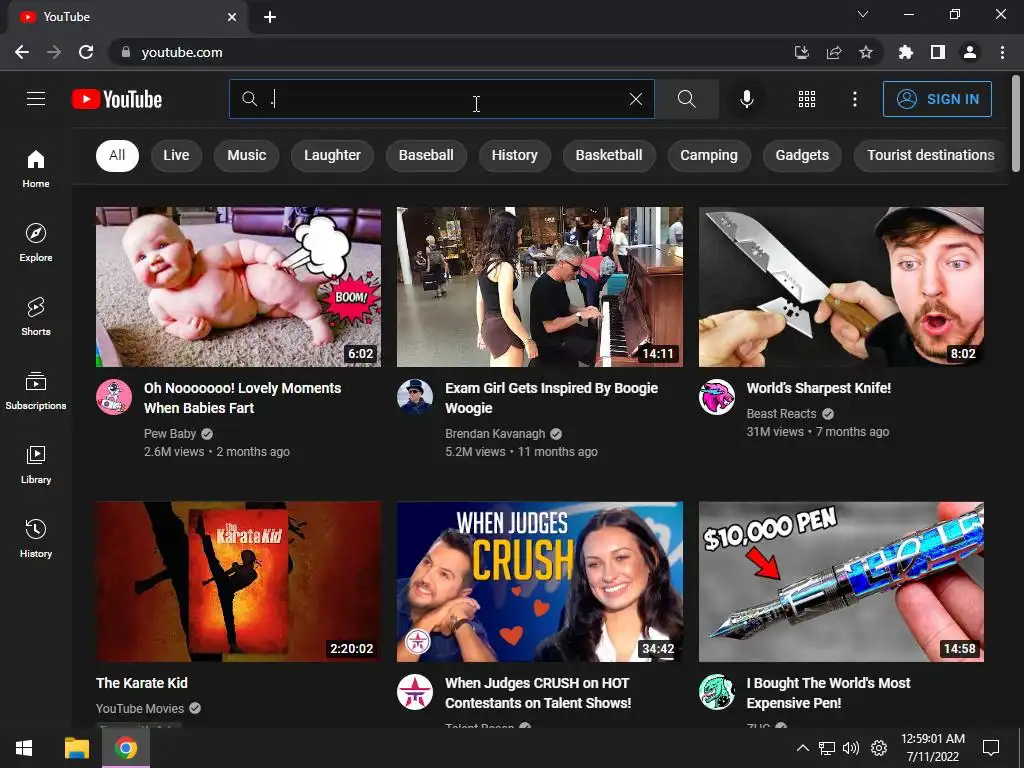Image resolution: width=1024 pixels, height=768 pixels.
Task: Open Subscriptions in sidebar
Action: (x=36, y=391)
